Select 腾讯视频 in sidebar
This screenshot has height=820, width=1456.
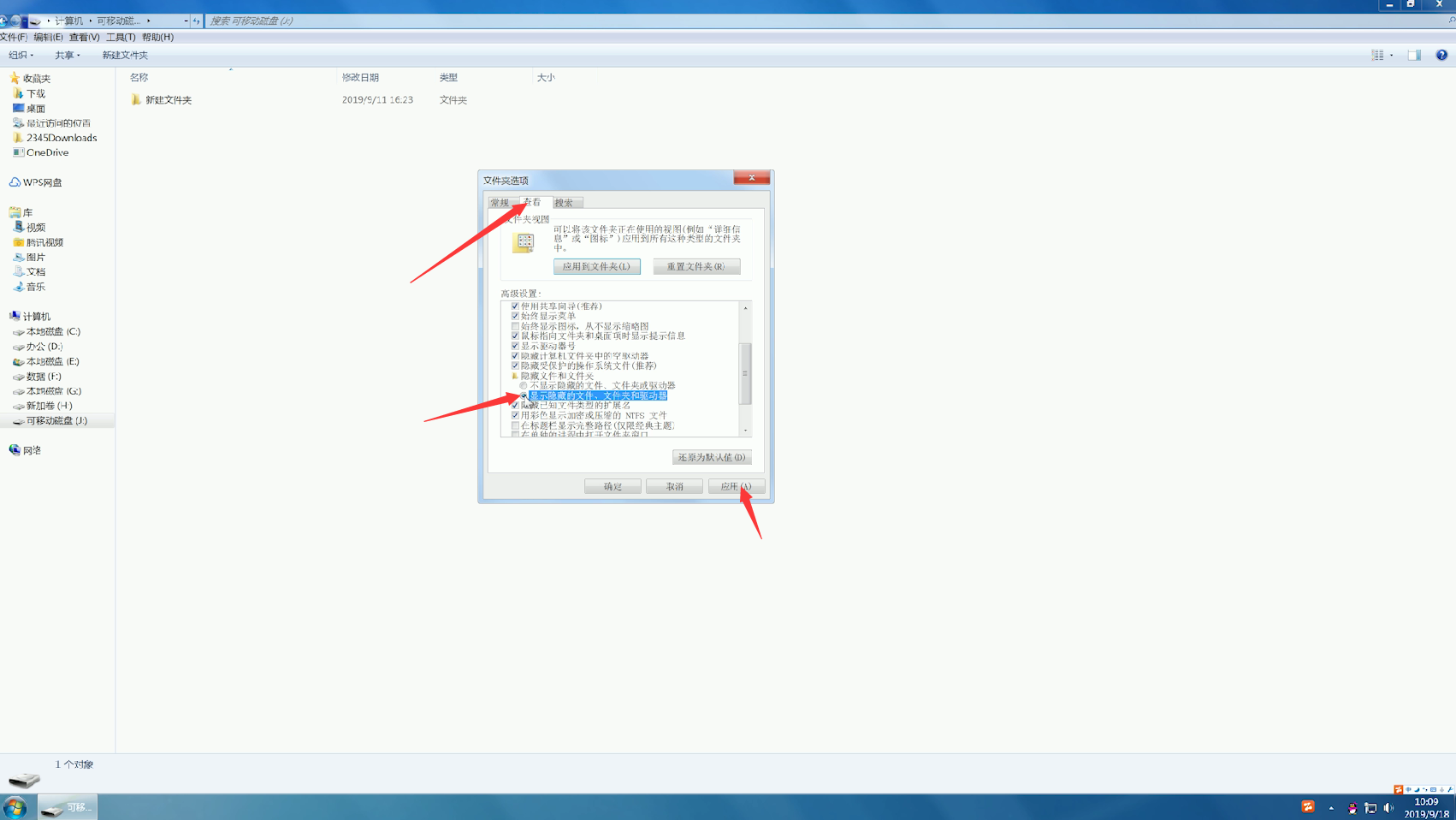[x=38, y=242]
